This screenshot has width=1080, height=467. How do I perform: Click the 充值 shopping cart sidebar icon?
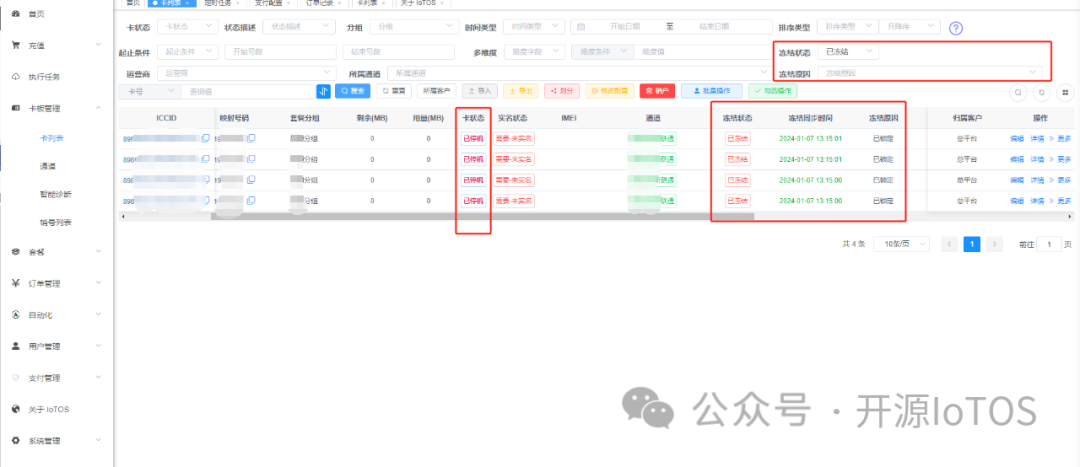click(x=15, y=45)
